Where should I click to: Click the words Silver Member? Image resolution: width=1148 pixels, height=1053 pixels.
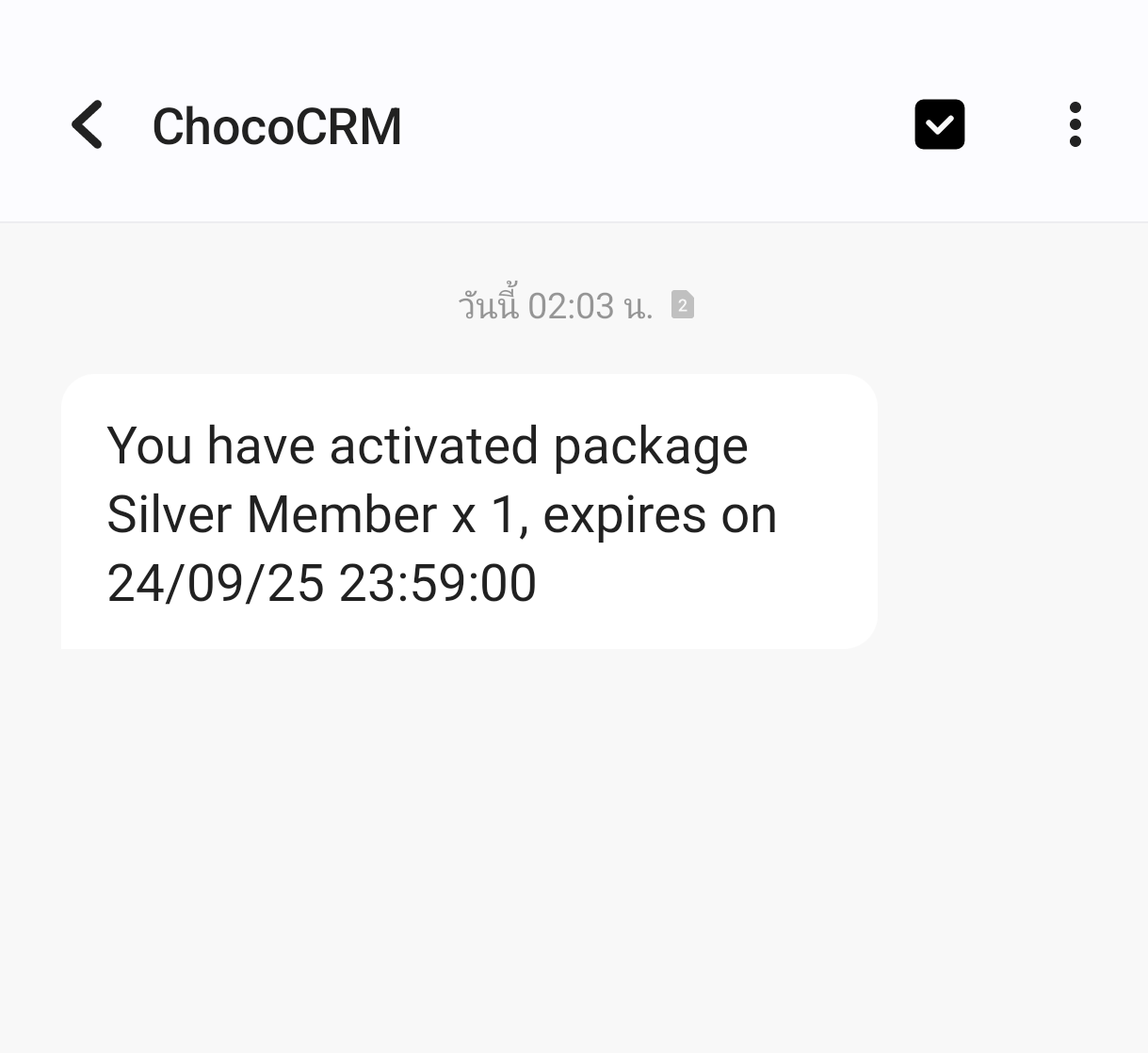(x=272, y=515)
